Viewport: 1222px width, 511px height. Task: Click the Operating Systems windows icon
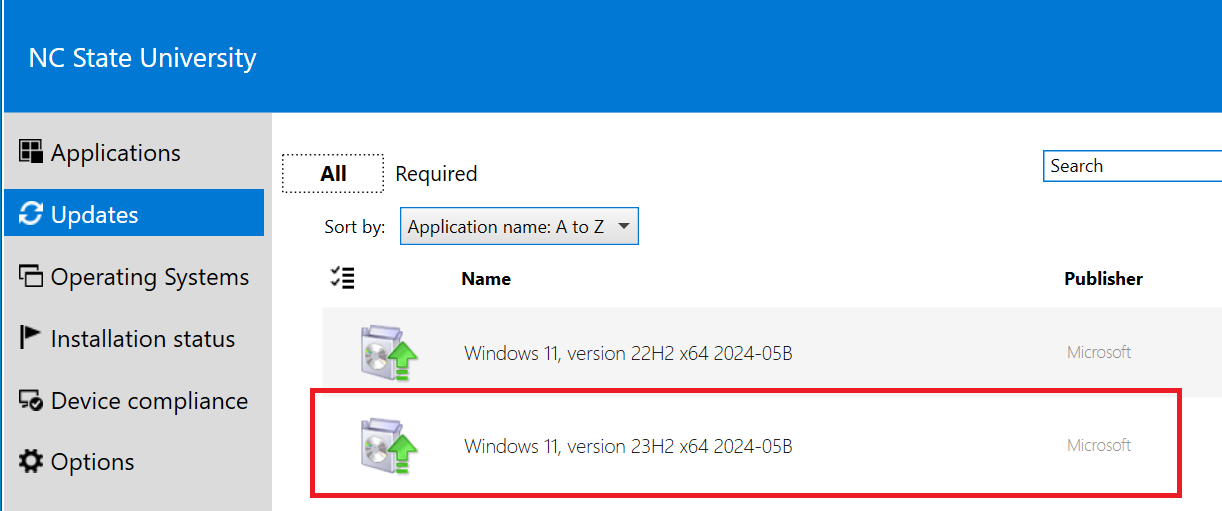tap(31, 276)
